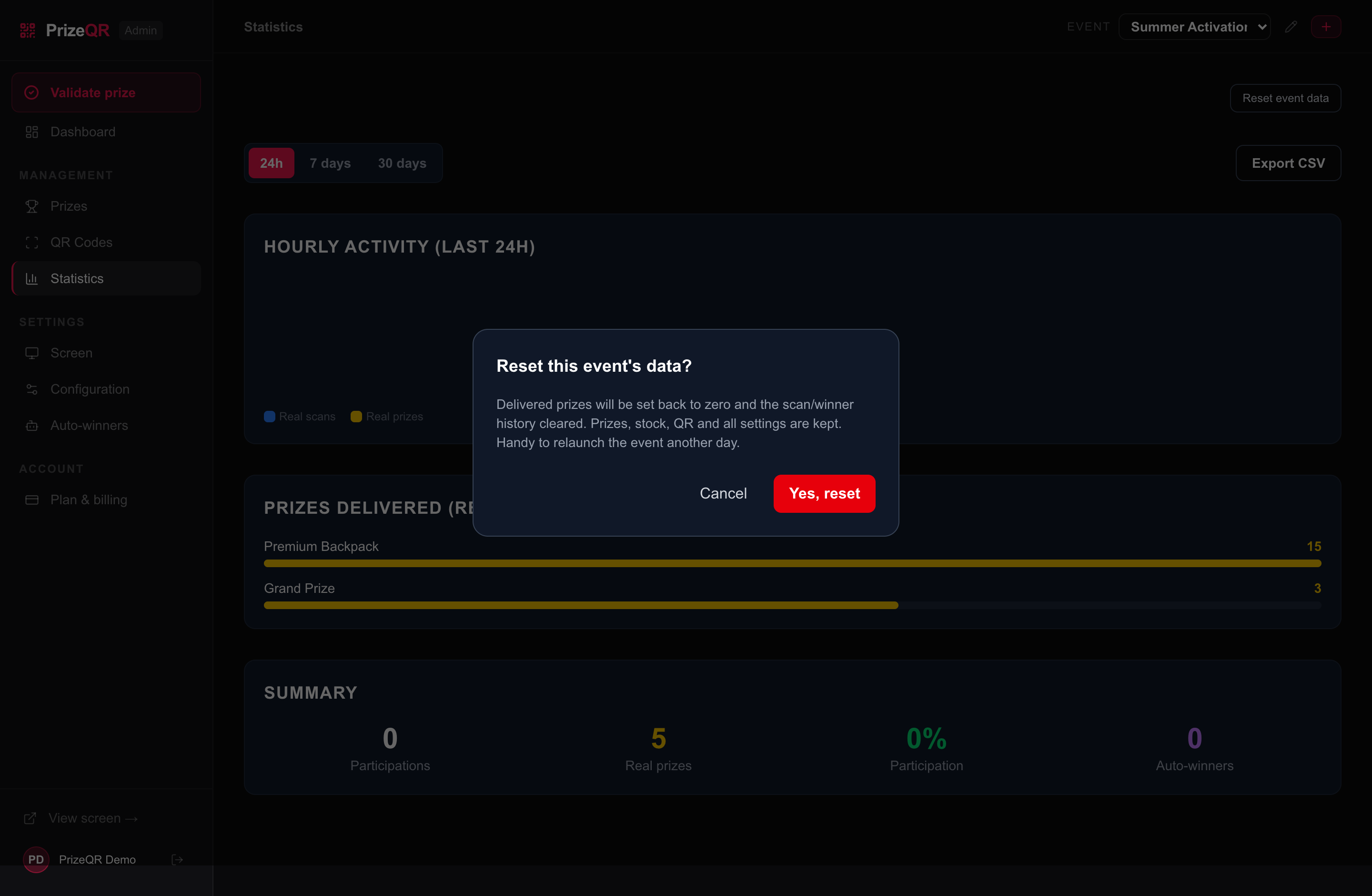This screenshot has height=896, width=1372.
Task: Click Cancel in the reset dialog
Action: click(723, 494)
